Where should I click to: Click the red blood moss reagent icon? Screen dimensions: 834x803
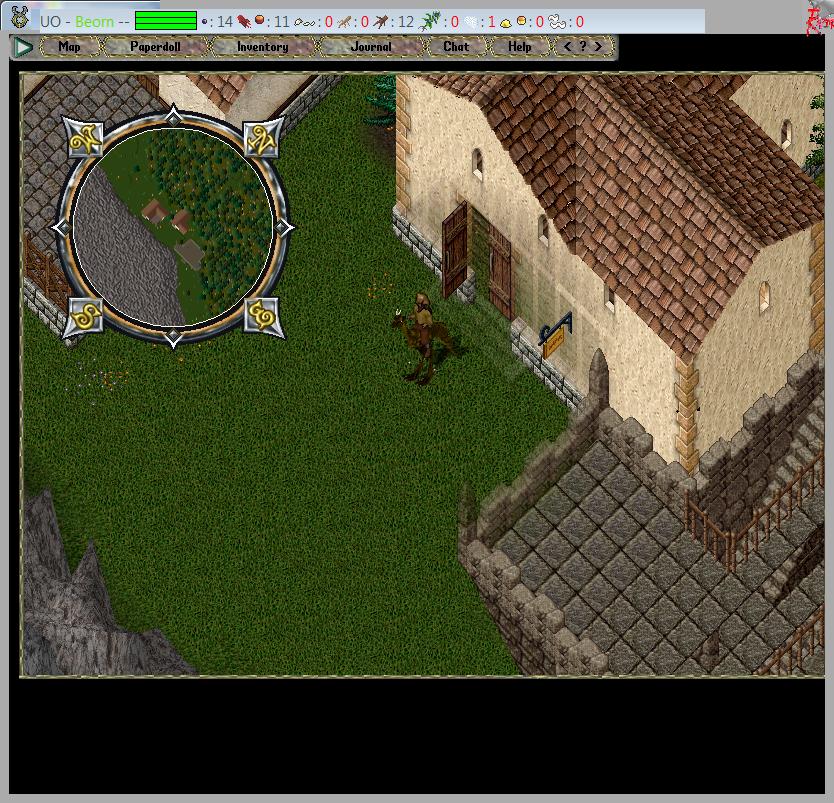click(244, 21)
